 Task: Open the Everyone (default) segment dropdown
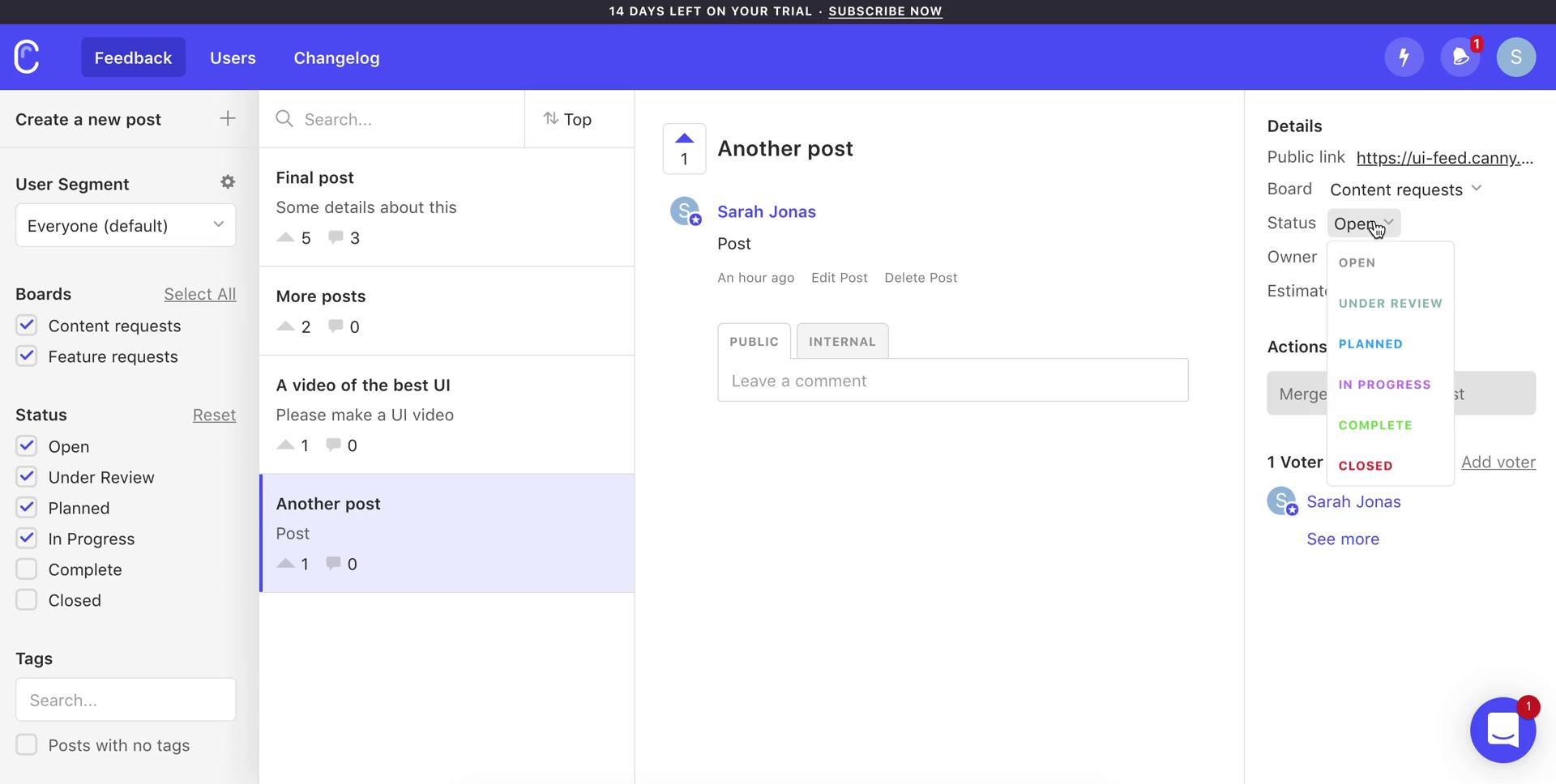[126, 225]
